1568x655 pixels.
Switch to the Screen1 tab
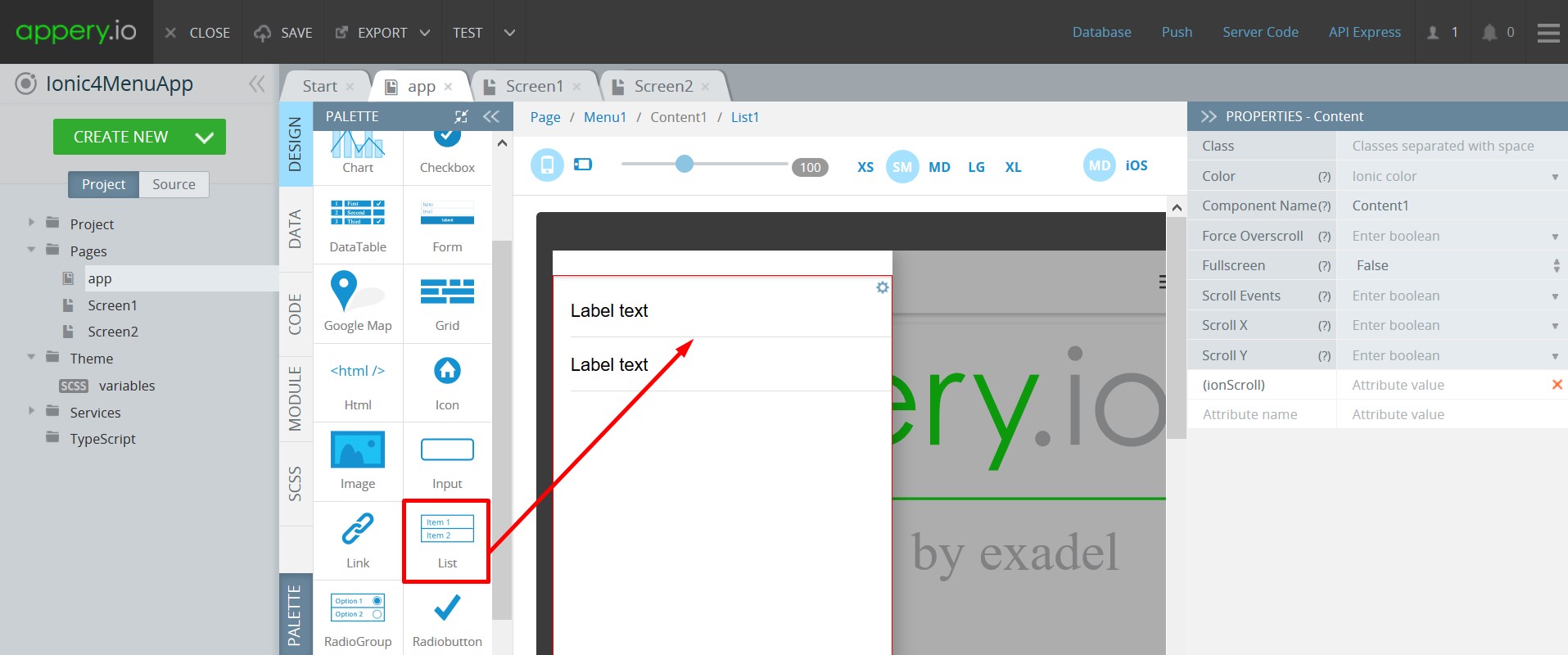point(534,86)
